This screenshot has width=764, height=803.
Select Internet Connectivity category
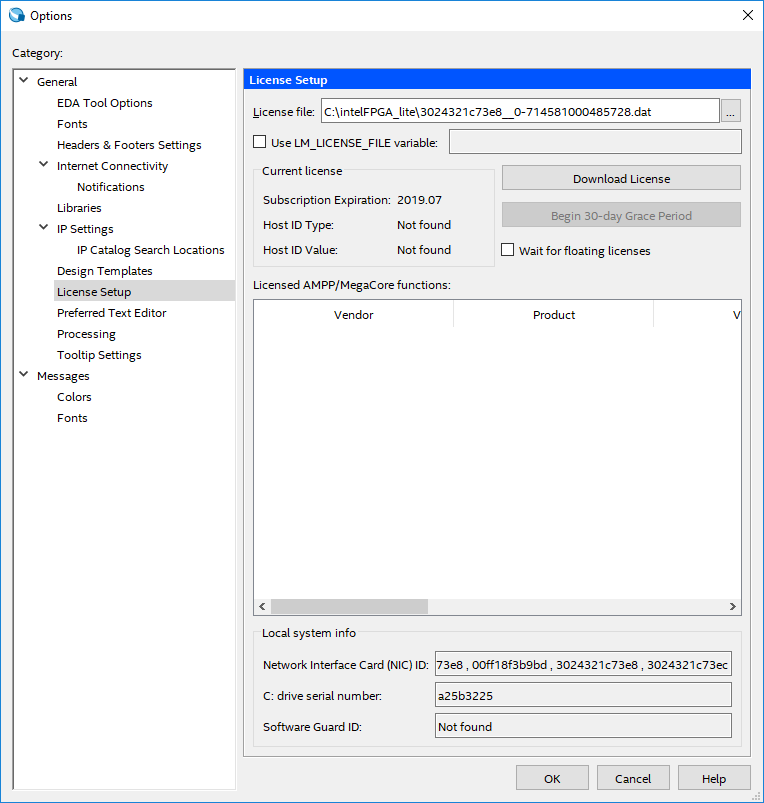(x=112, y=166)
